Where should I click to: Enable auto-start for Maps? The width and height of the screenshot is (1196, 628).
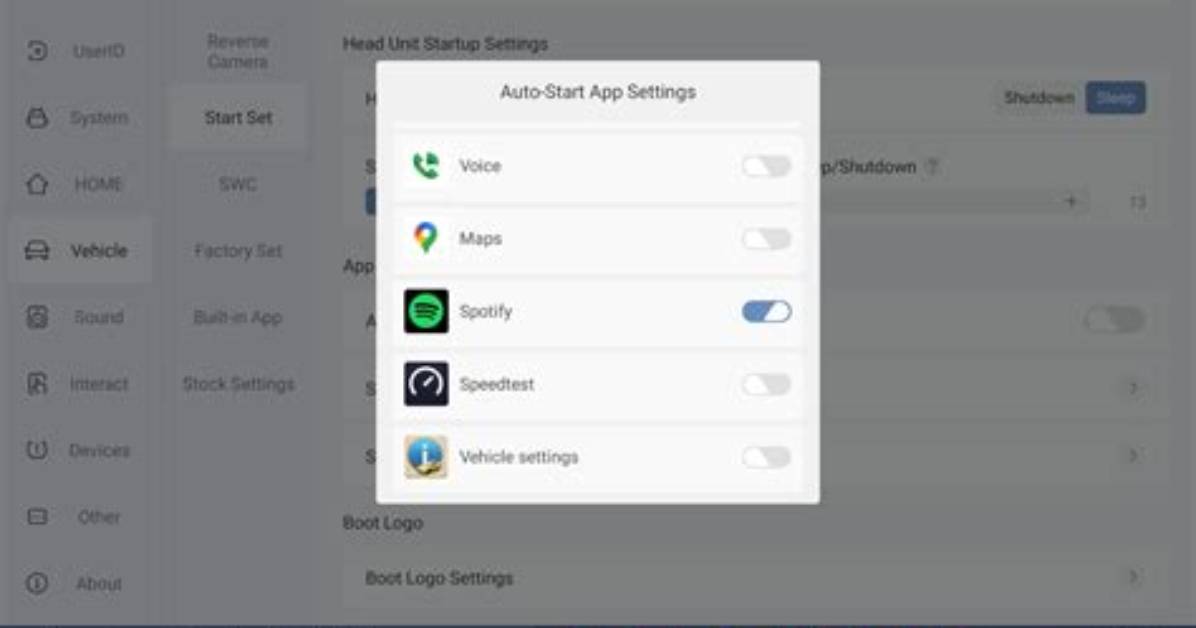pyautogui.click(x=767, y=239)
